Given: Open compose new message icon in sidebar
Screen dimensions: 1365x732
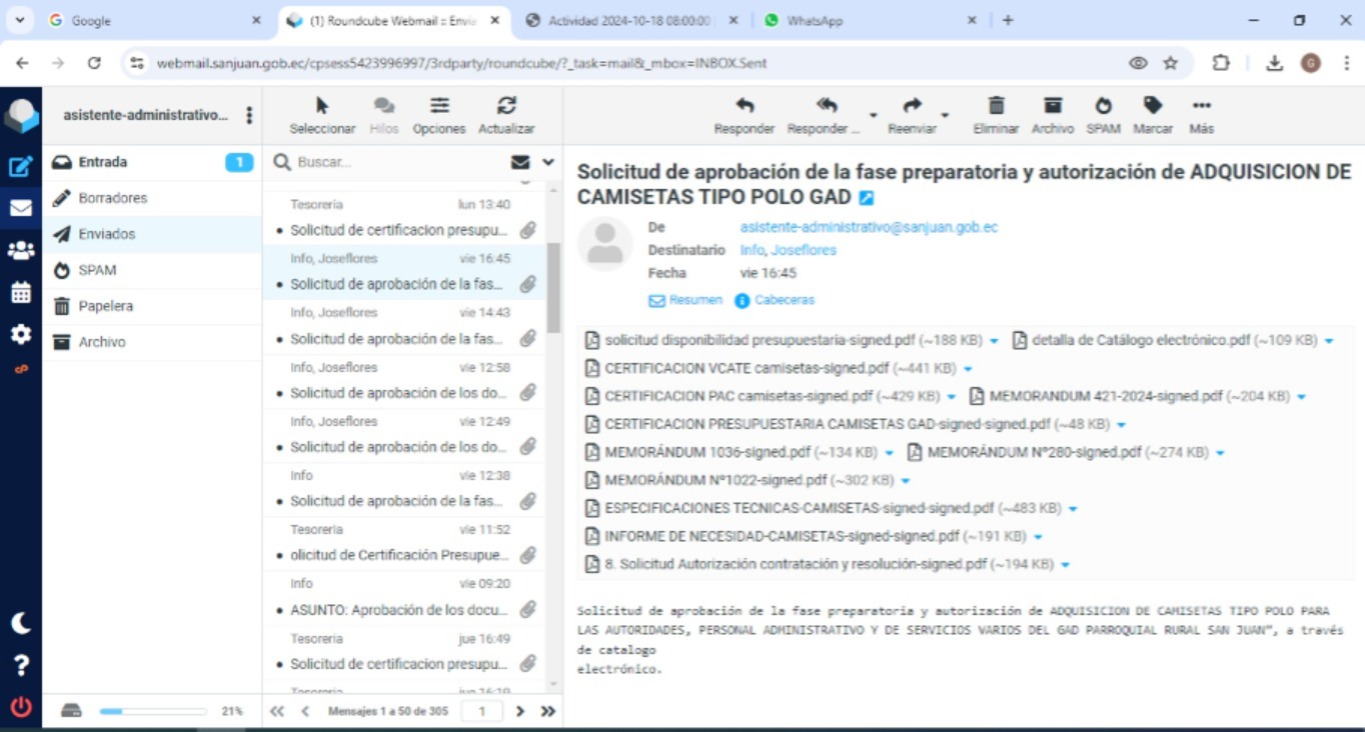Looking at the screenshot, I should tap(20, 167).
